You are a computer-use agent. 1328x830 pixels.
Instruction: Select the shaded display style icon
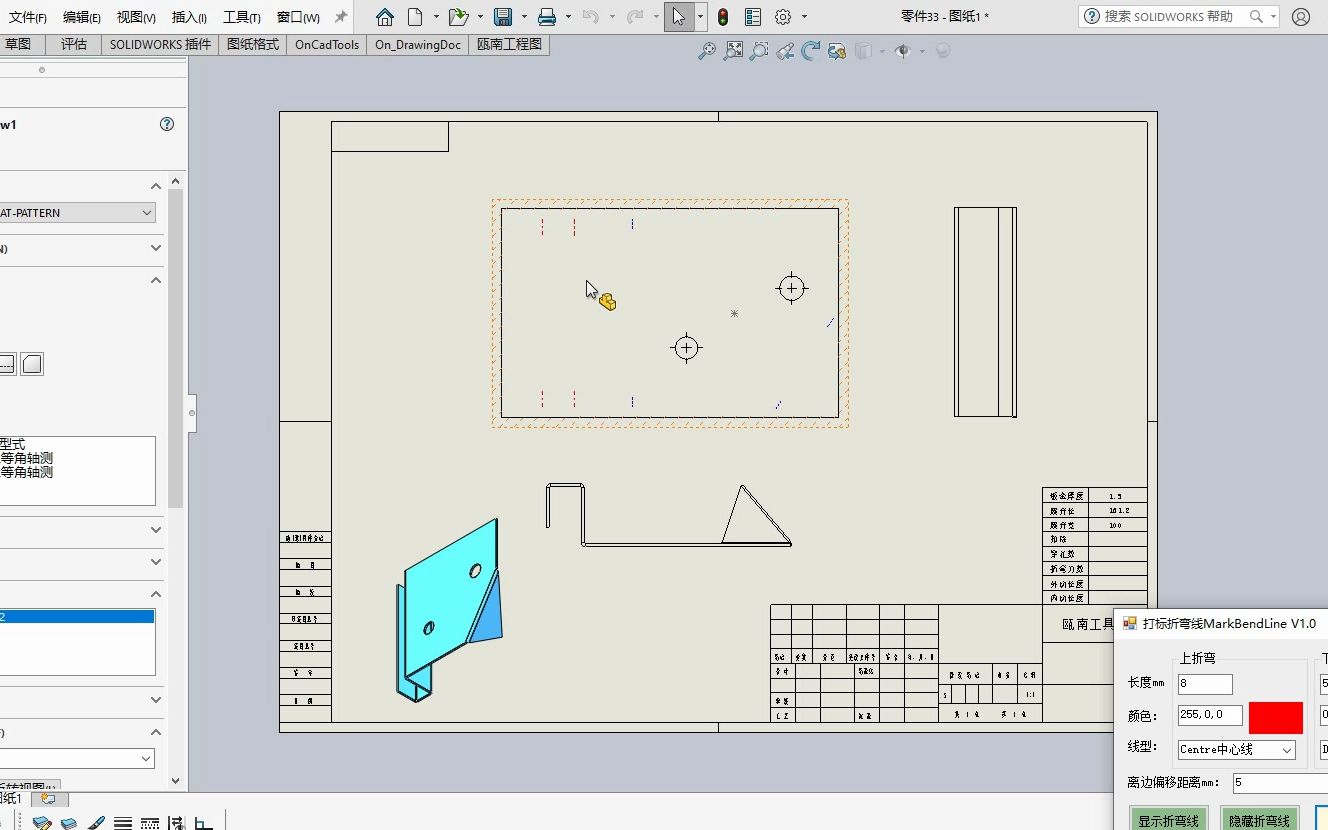point(32,364)
